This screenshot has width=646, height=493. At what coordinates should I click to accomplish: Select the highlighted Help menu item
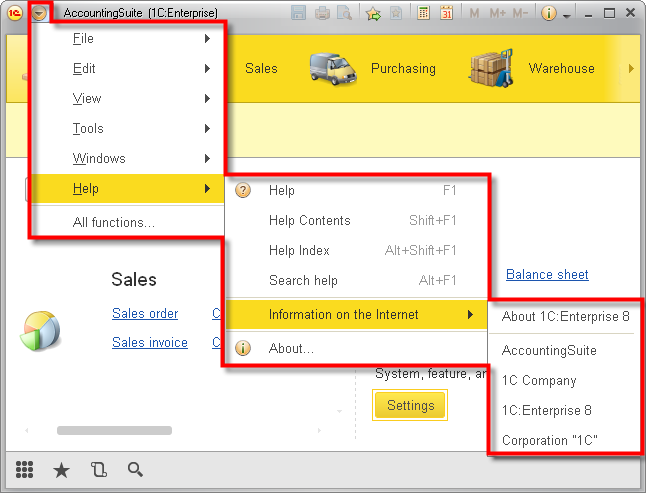pos(128,189)
